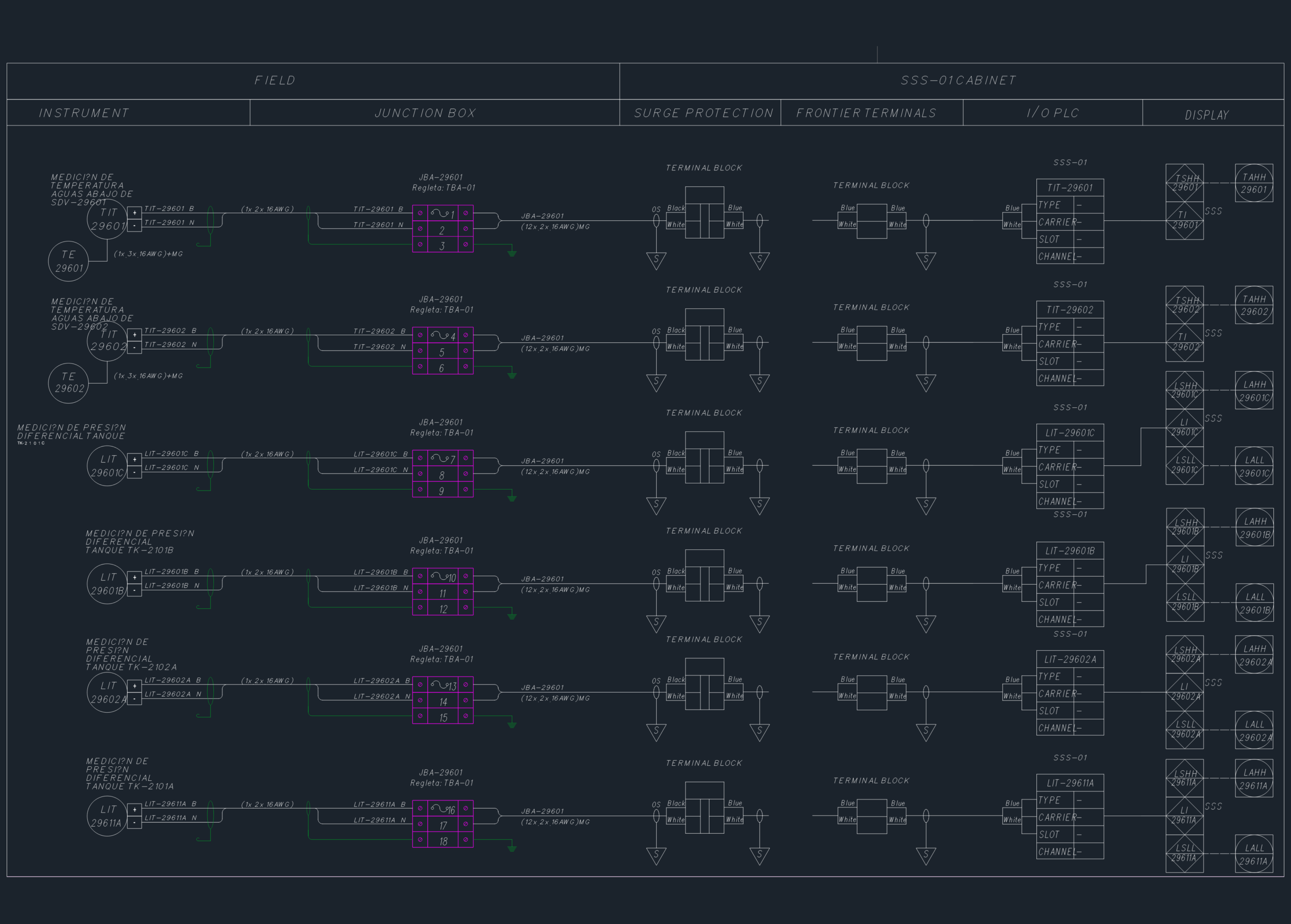Select the TAHH 29601 display symbol
Image resolution: width=1291 pixels, height=924 pixels.
point(1254,183)
